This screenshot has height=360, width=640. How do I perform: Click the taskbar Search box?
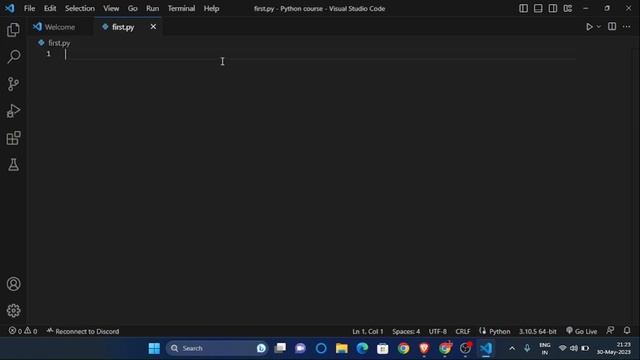[217, 348]
